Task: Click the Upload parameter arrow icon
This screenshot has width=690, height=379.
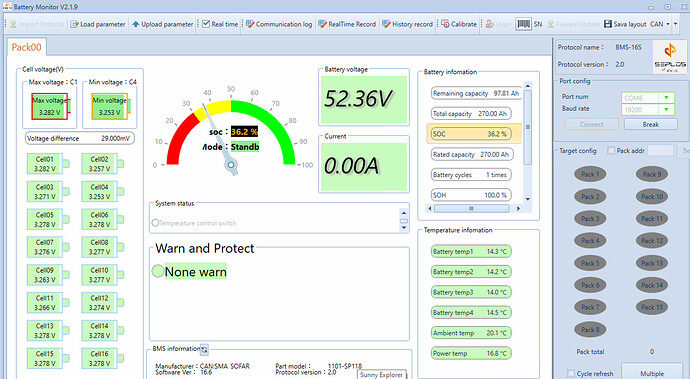Action: 136,24
